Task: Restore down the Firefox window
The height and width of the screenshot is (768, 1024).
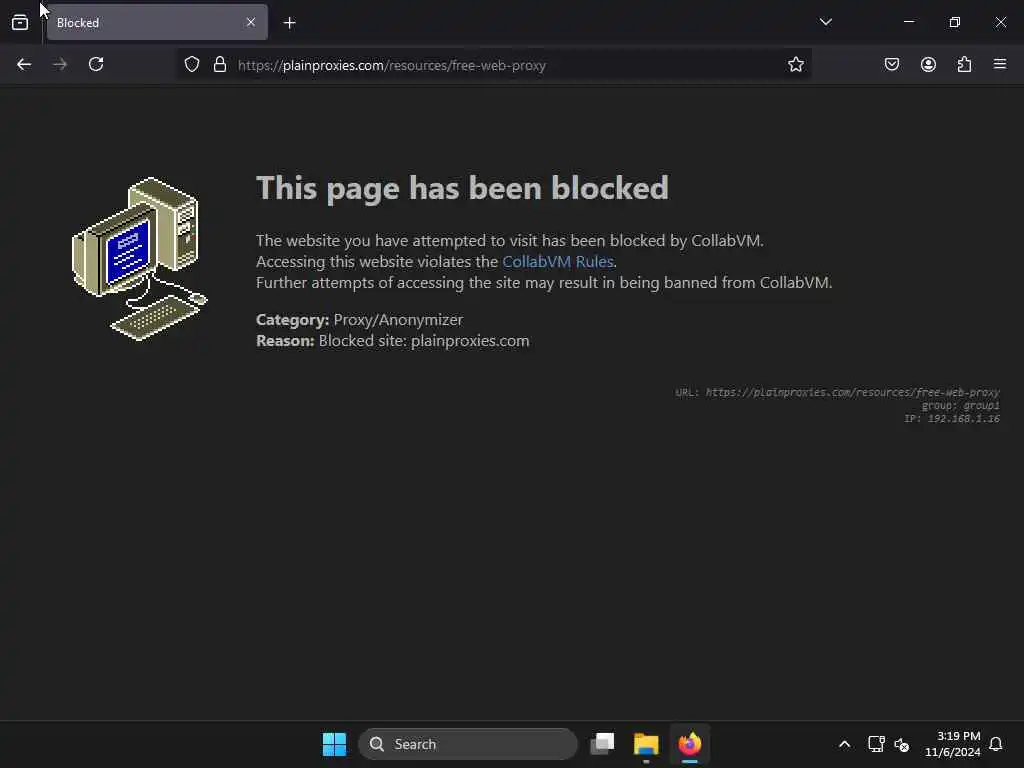Action: 955,22
